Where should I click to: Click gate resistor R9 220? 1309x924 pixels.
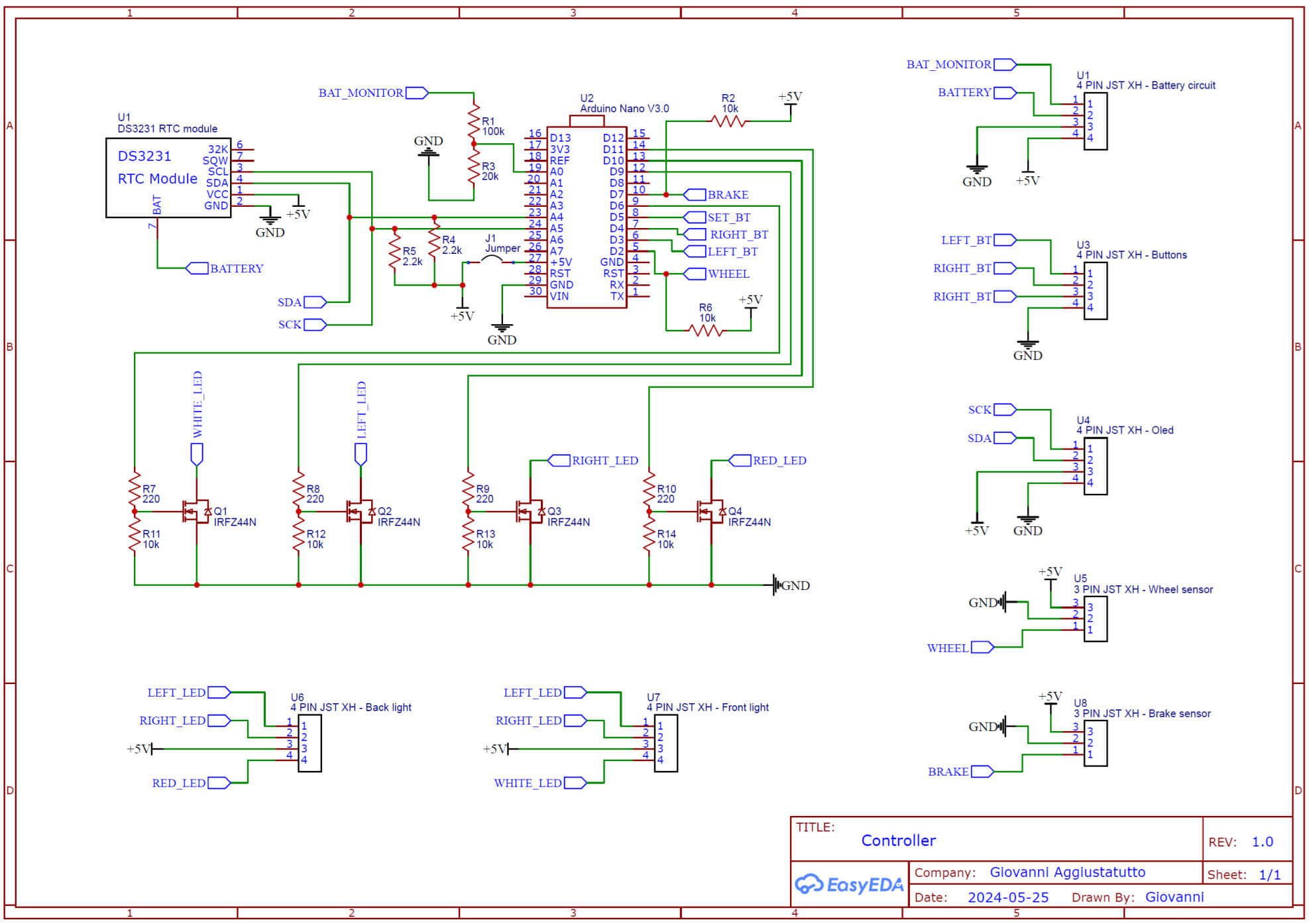[468, 489]
